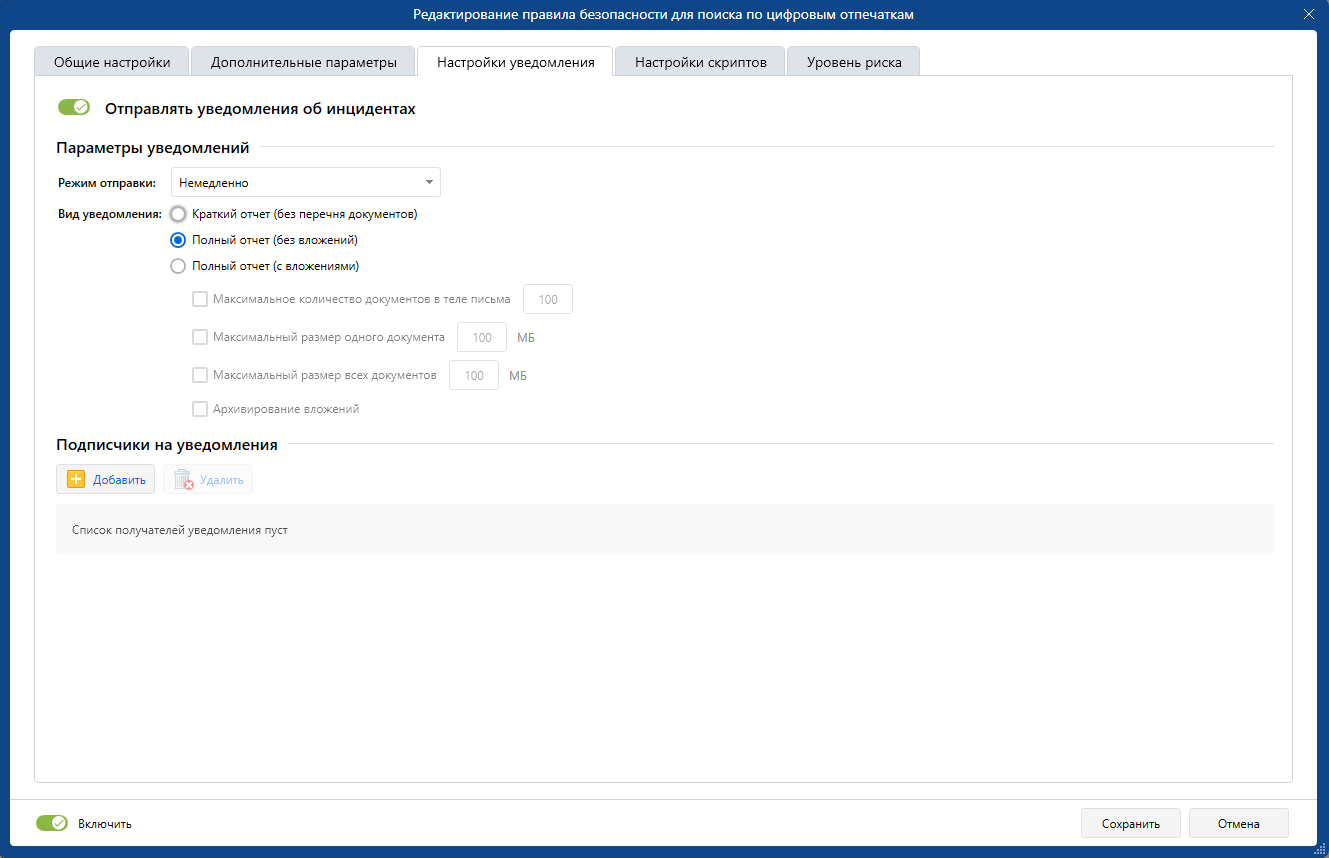The width and height of the screenshot is (1329, 858).
Task: Close the rule editing dialog window
Action: pyautogui.click(x=1309, y=15)
